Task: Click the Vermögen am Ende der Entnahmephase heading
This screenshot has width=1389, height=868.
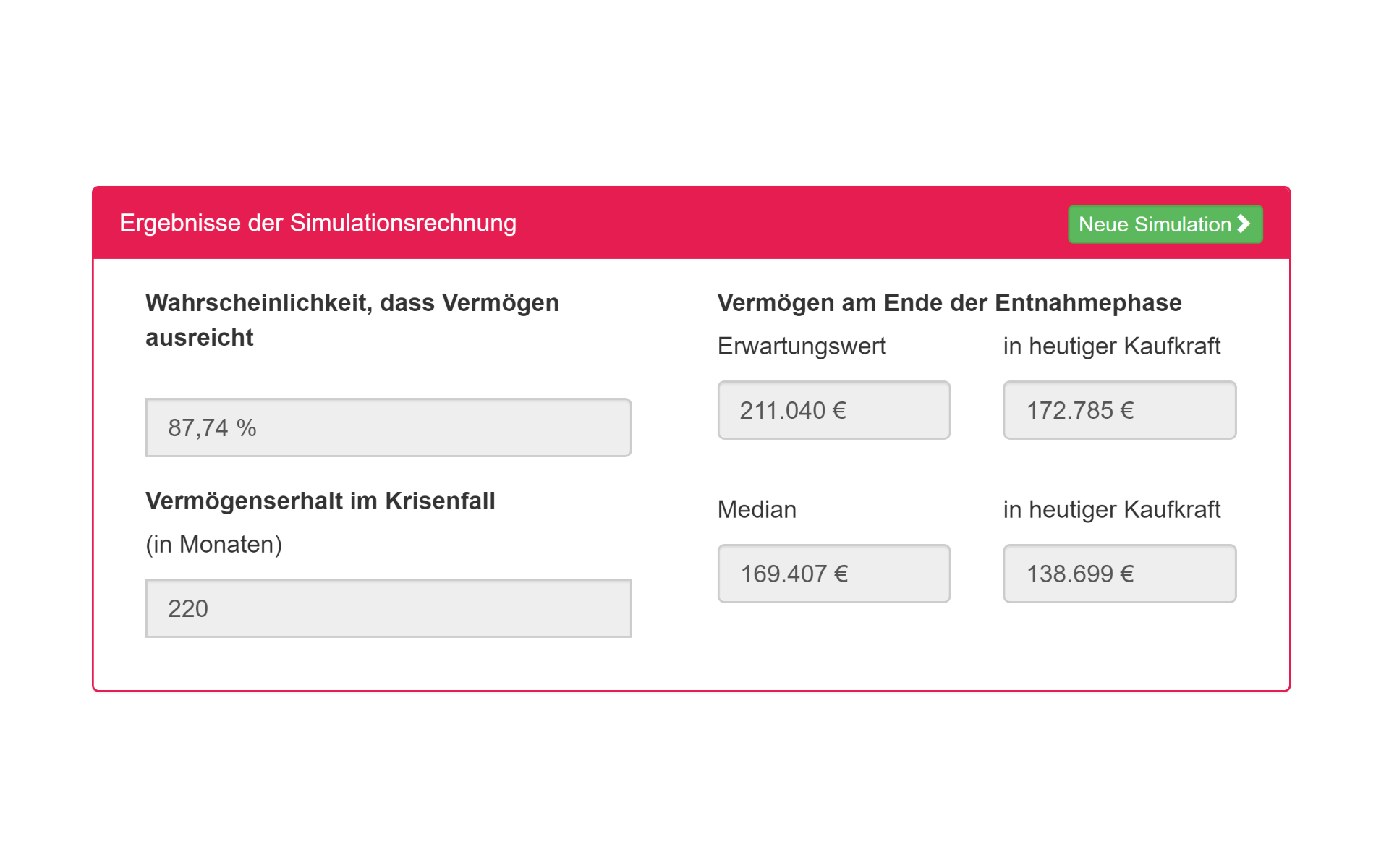Action: [x=949, y=302]
